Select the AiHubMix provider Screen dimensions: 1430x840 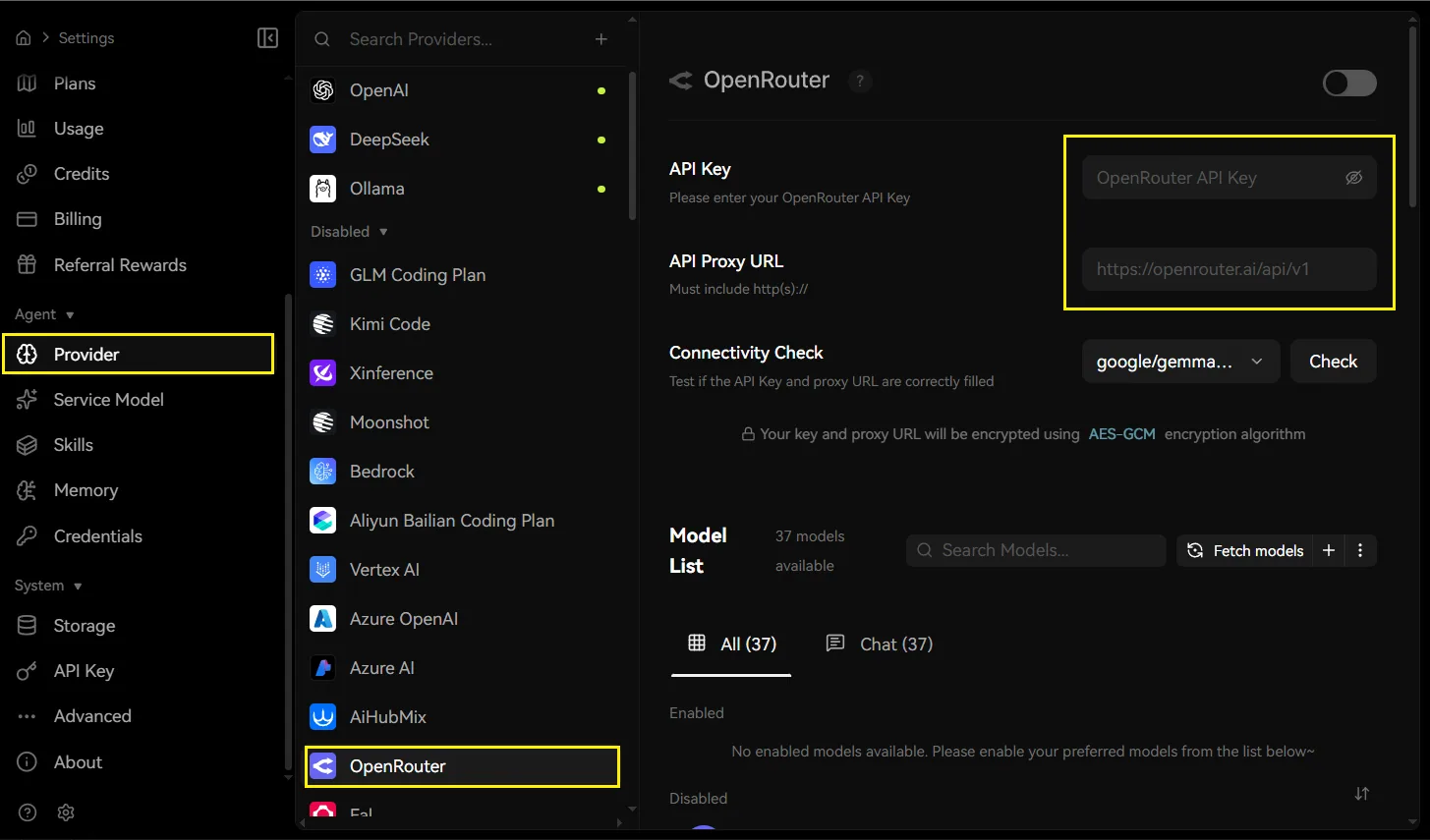[x=462, y=717]
